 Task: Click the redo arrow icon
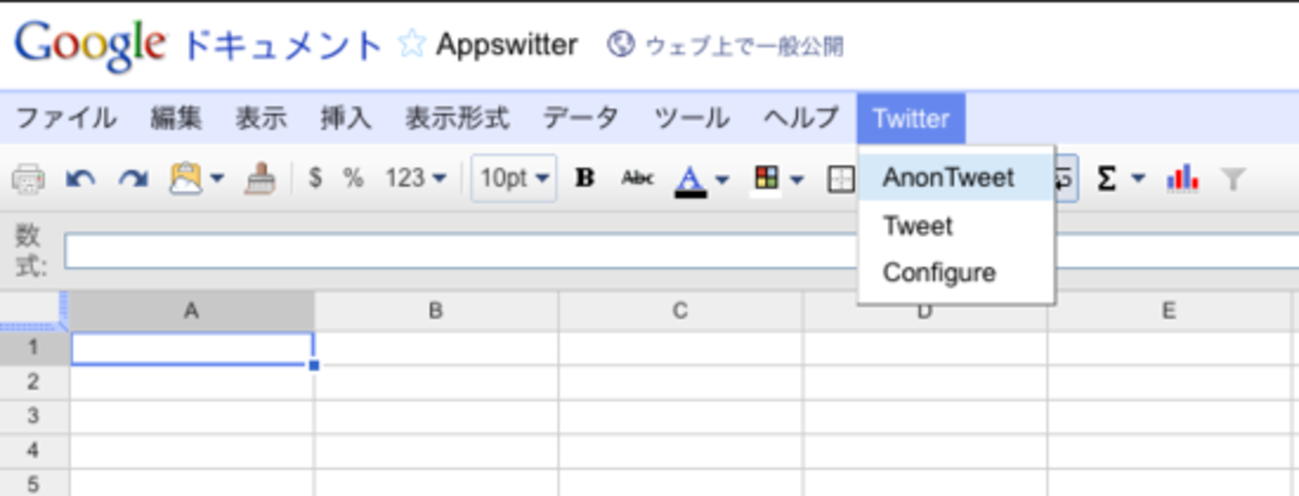click(x=133, y=179)
